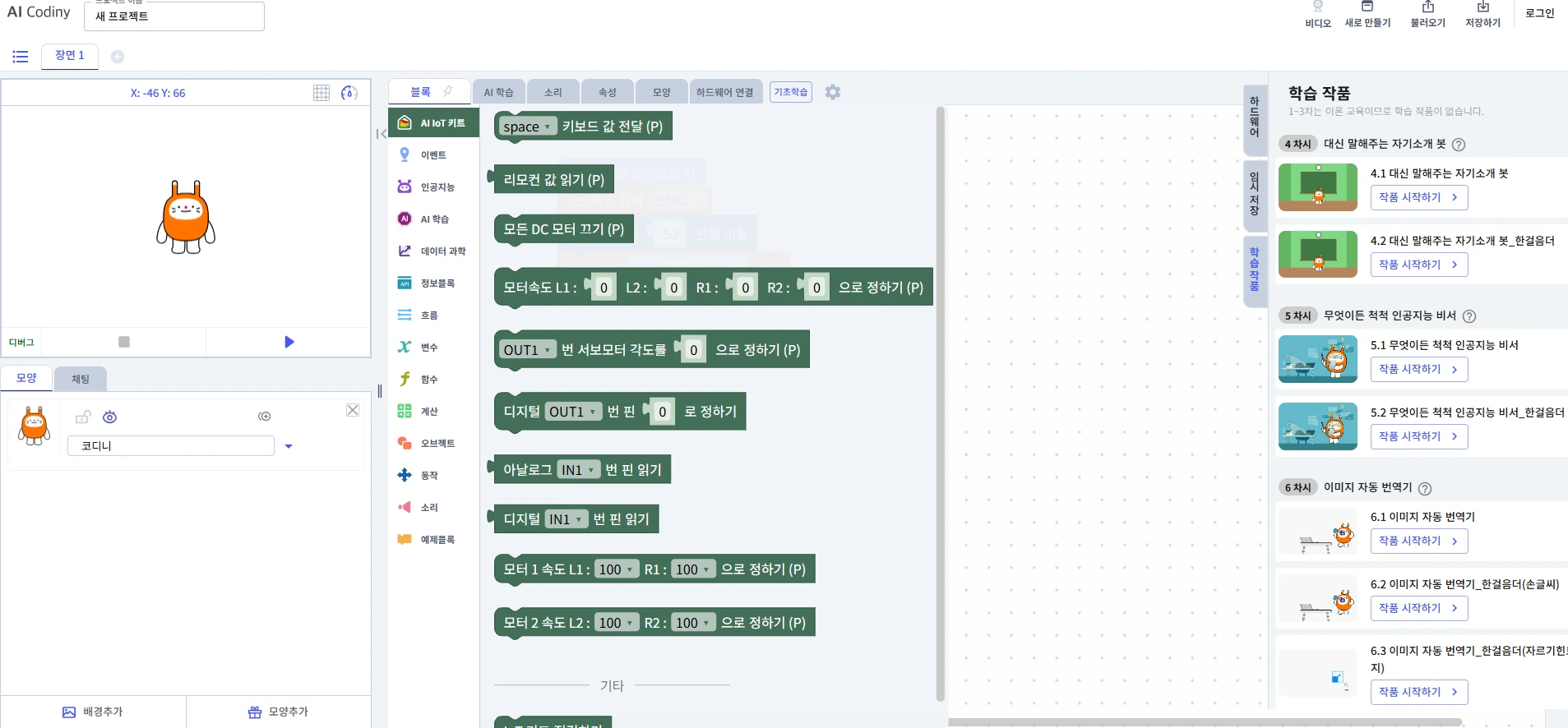Start lesson 4.1 with 작품 시작하기
Viewport: 1568px width, 728px height.
click(1418, 197)
